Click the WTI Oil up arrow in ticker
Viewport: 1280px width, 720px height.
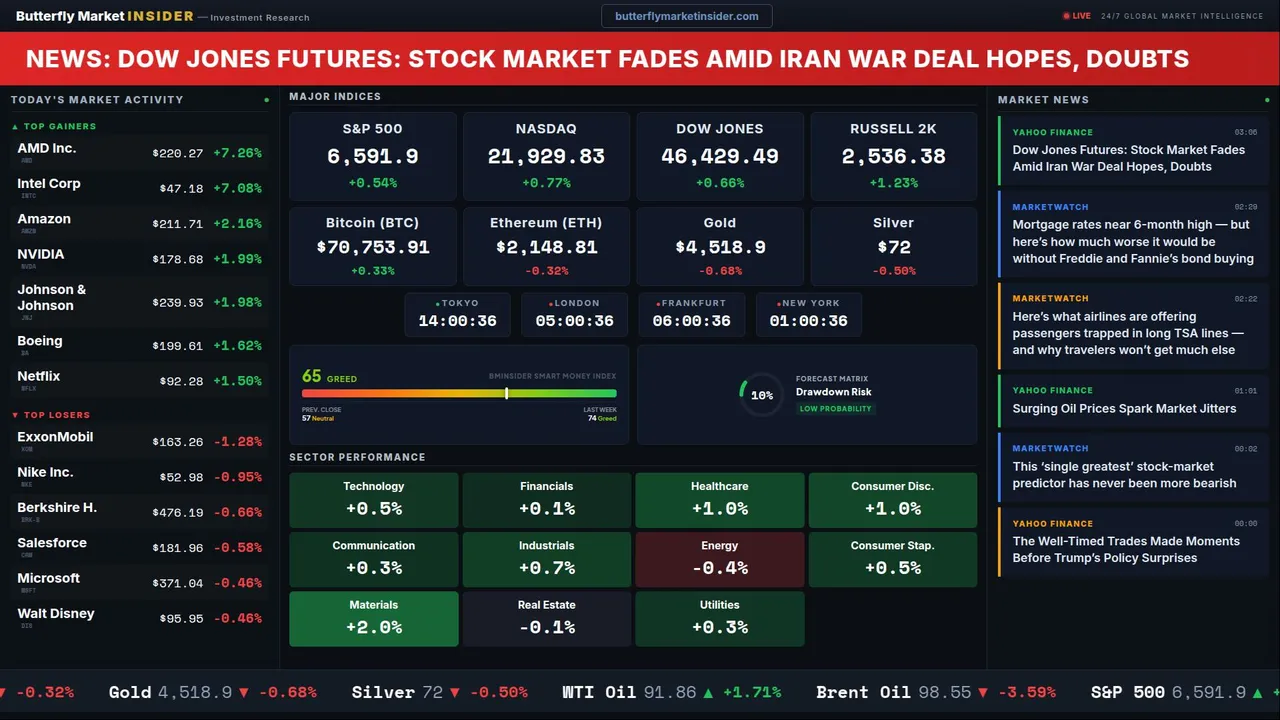pos(708,692)
